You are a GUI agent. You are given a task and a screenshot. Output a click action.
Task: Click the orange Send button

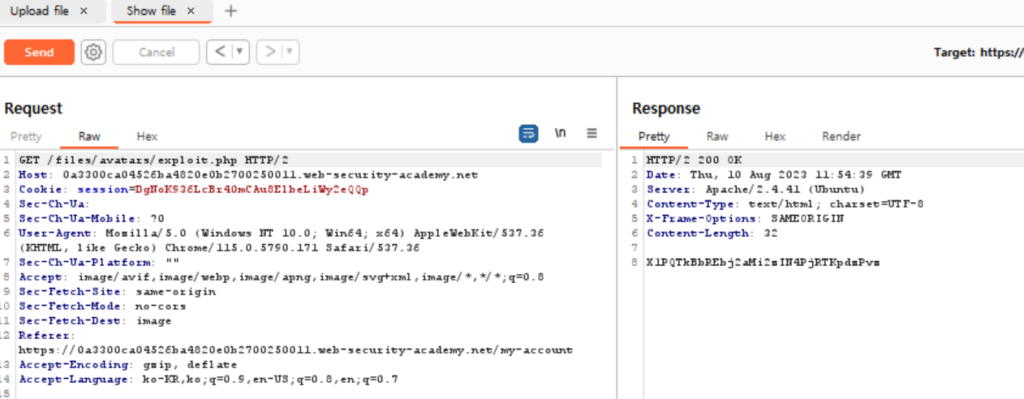[39, 52]
